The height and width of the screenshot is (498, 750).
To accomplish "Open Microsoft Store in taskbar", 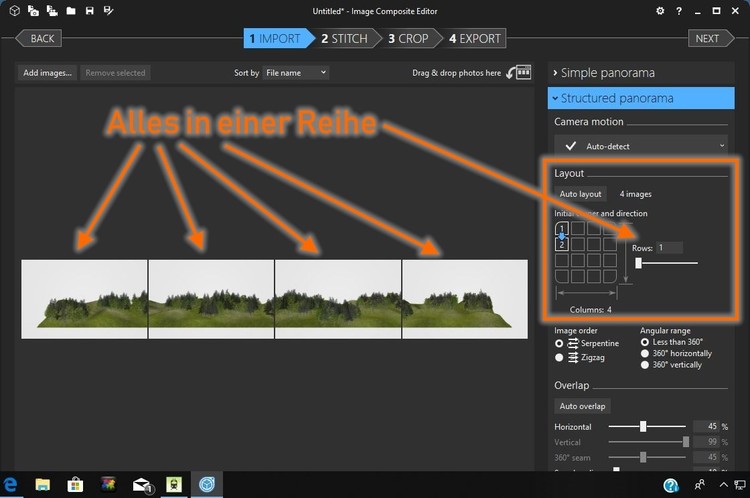I will point(75,485).
